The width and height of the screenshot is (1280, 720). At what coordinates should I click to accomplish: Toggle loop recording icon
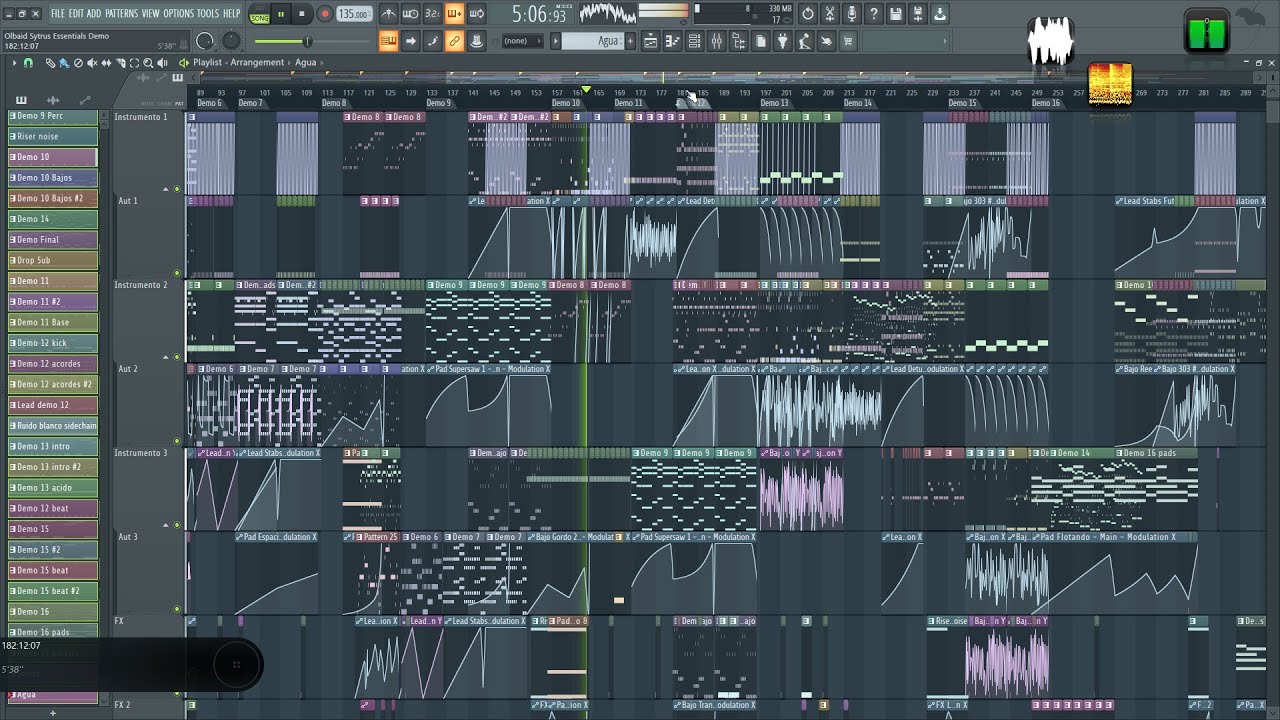click(x=477, y=14)
